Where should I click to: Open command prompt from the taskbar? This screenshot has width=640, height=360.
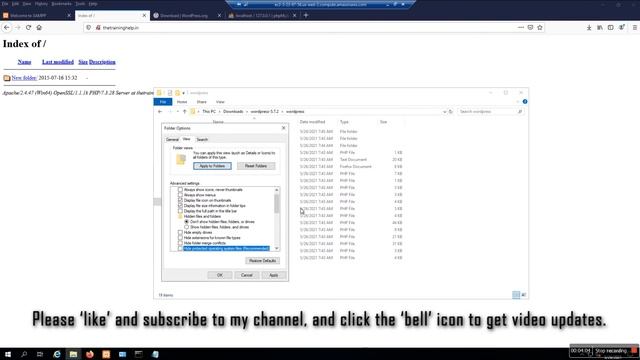(x=138, y=354)
